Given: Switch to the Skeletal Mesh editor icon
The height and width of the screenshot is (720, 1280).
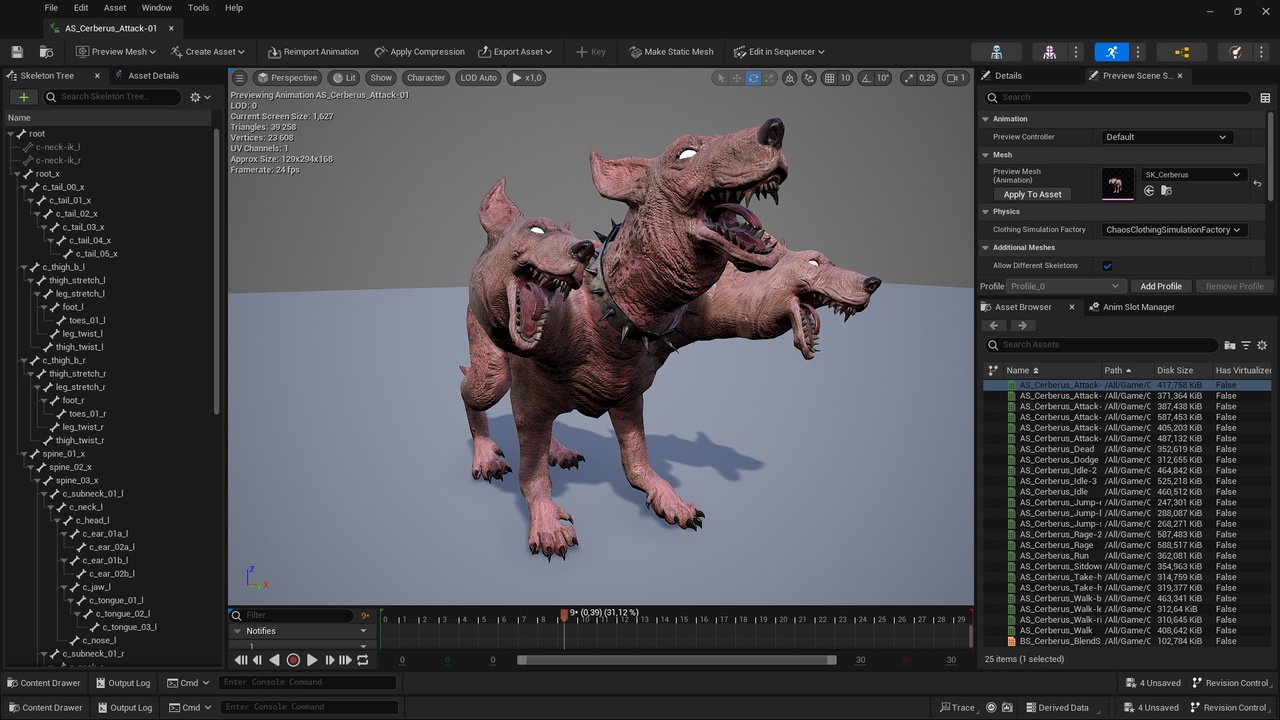Looking at the screenshot, I should coord(1049,51).
